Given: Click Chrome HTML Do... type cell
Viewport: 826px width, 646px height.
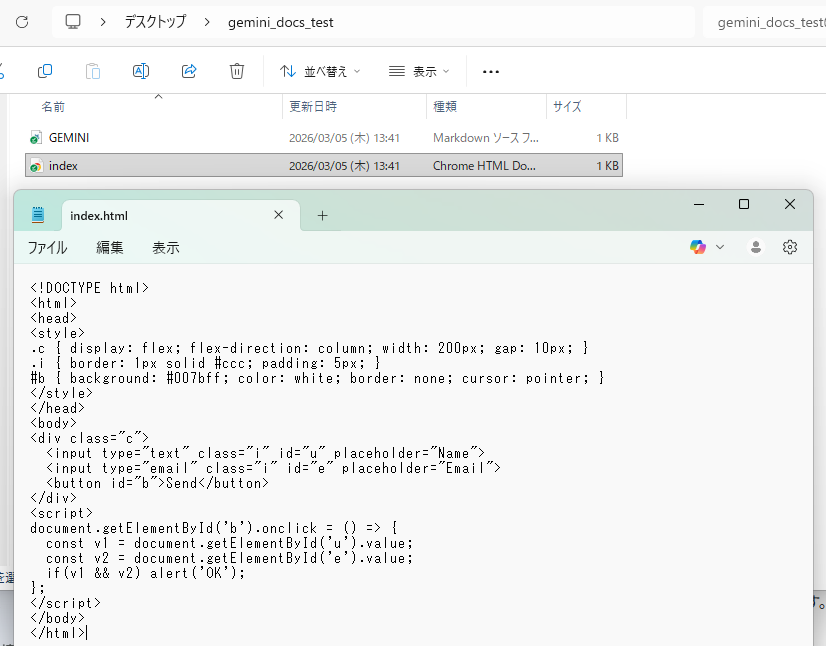Looking at the screenshot, I should click(x=484, y=166).
